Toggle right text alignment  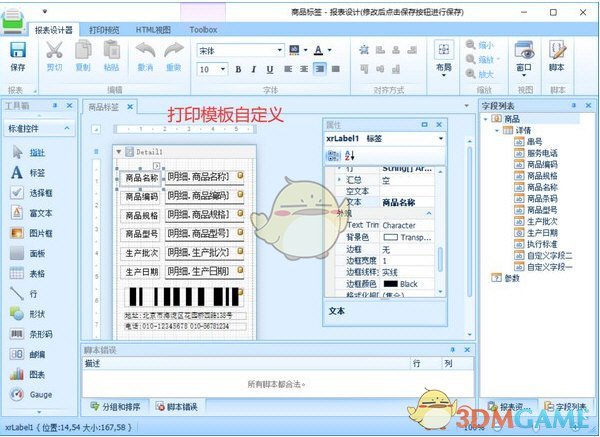click(319, 69)
